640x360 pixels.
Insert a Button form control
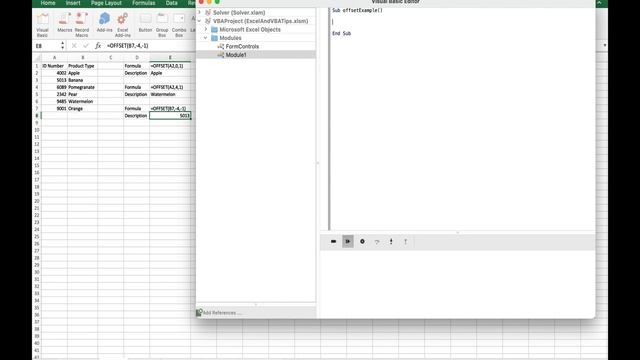[145, 23]
